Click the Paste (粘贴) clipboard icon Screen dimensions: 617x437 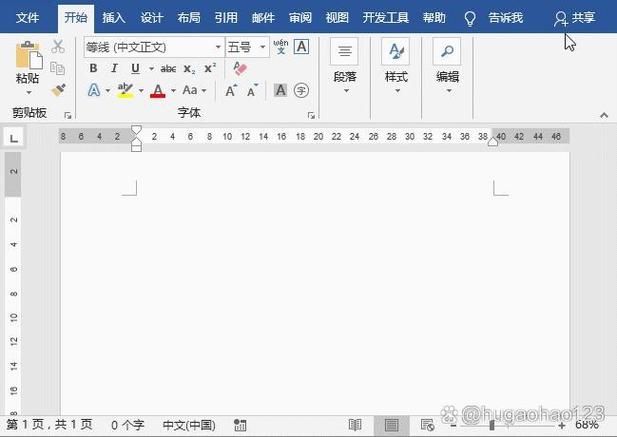click(28, 55)
